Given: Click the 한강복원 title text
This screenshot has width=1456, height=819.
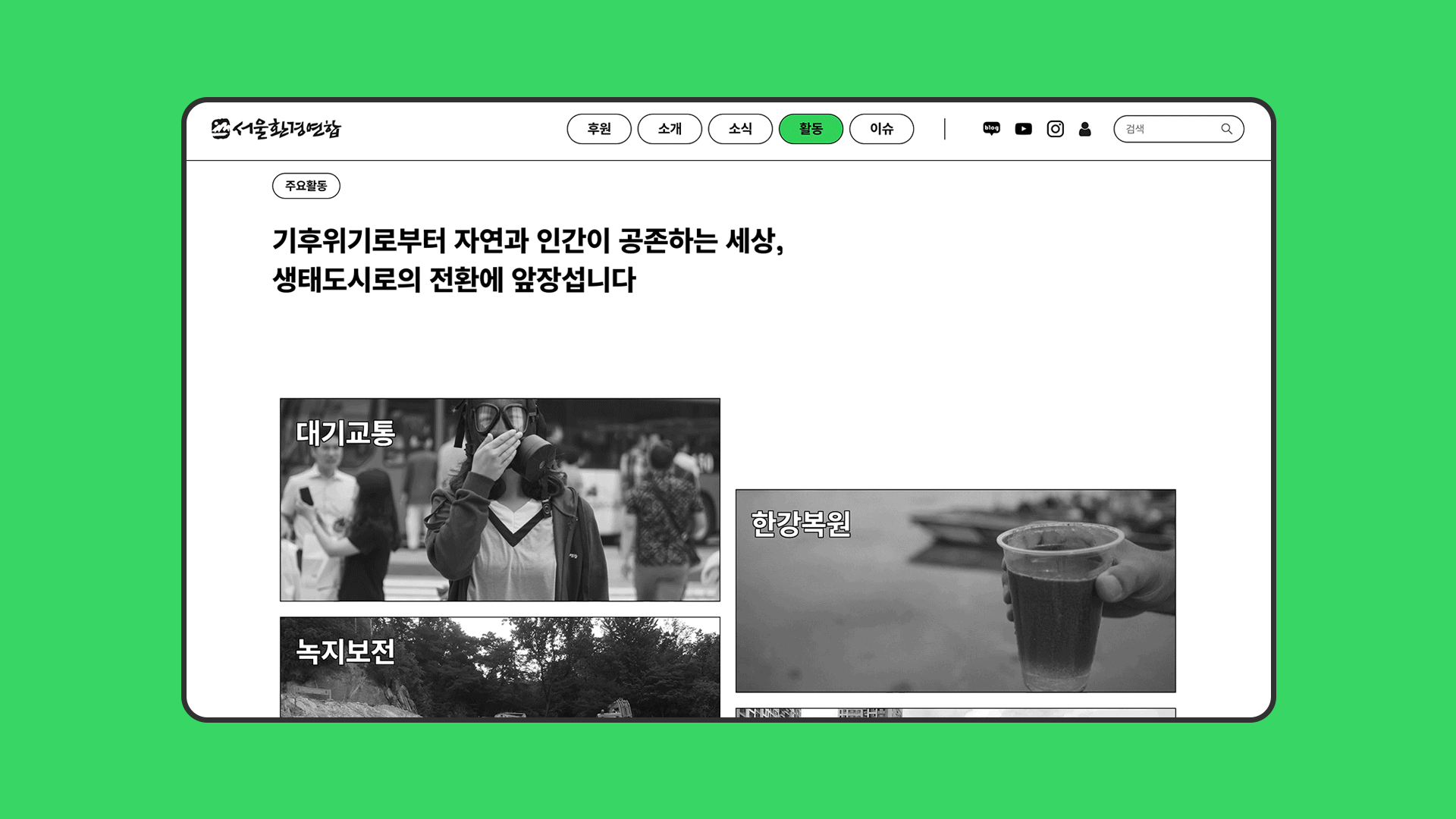Looking at the screenshot, I should click(x=801, y=524).
